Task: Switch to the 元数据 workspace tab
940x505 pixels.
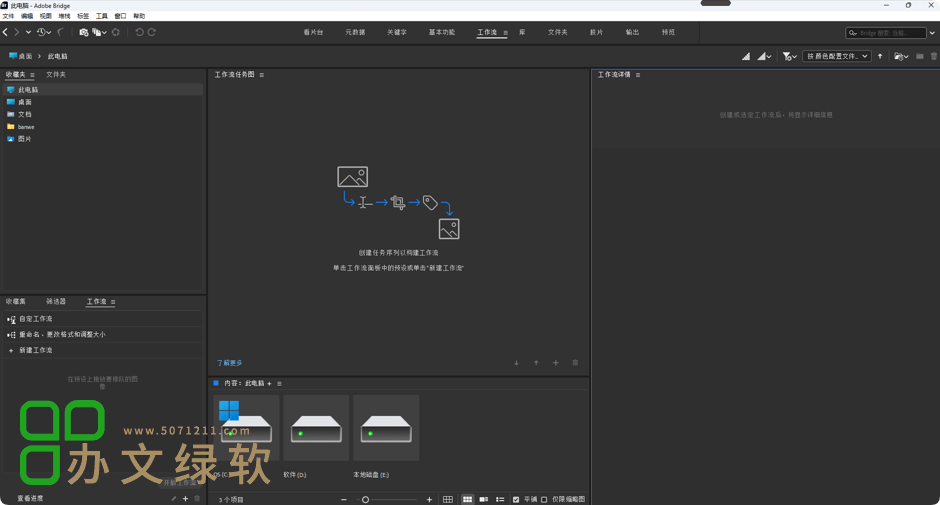Action: coord(355,32)
